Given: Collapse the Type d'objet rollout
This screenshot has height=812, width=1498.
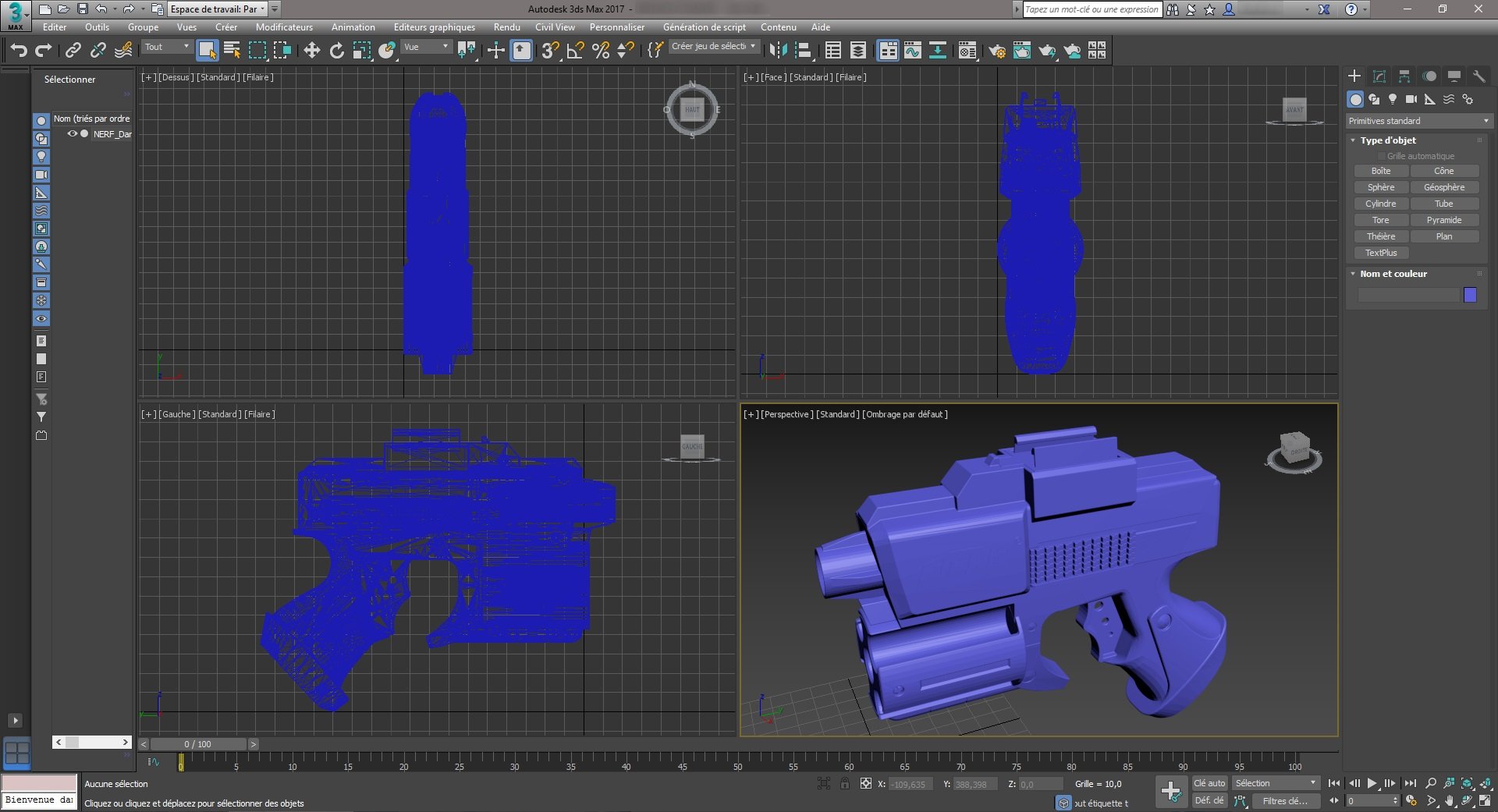Looking at the screenshot, I should [x=1353, y=140].
